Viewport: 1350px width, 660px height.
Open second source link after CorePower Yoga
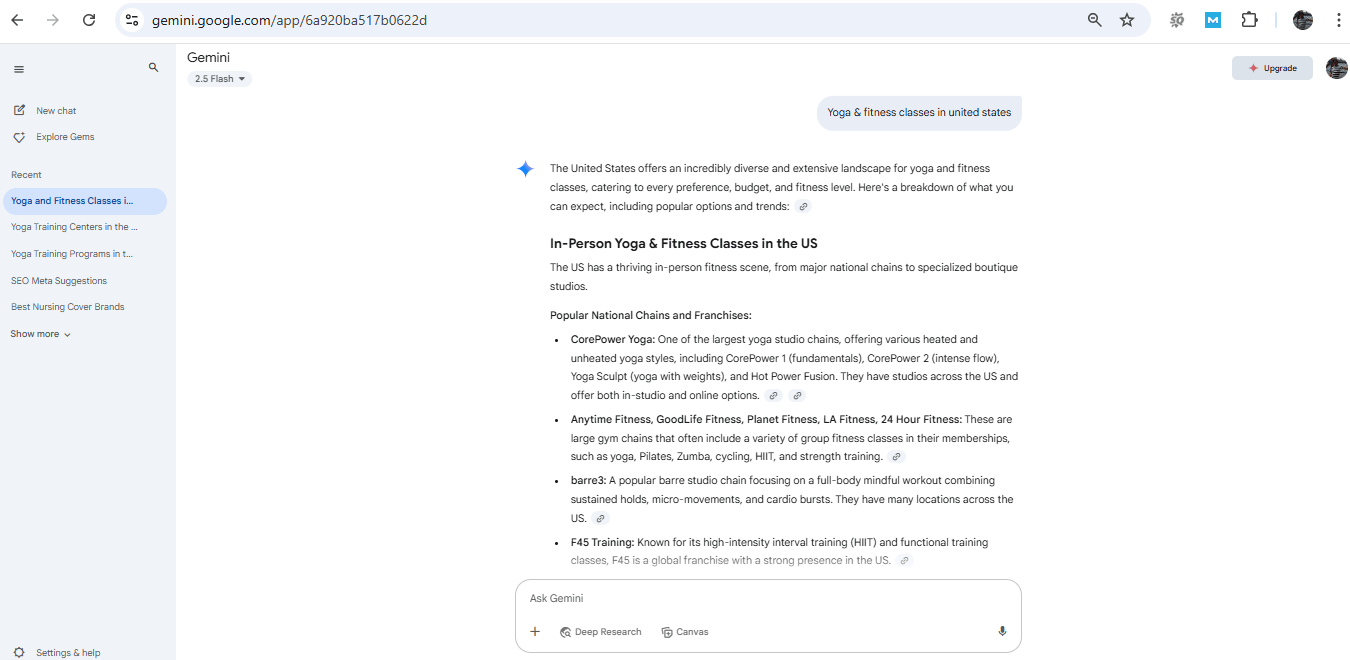pyautogui.click(x=797, y=396)
